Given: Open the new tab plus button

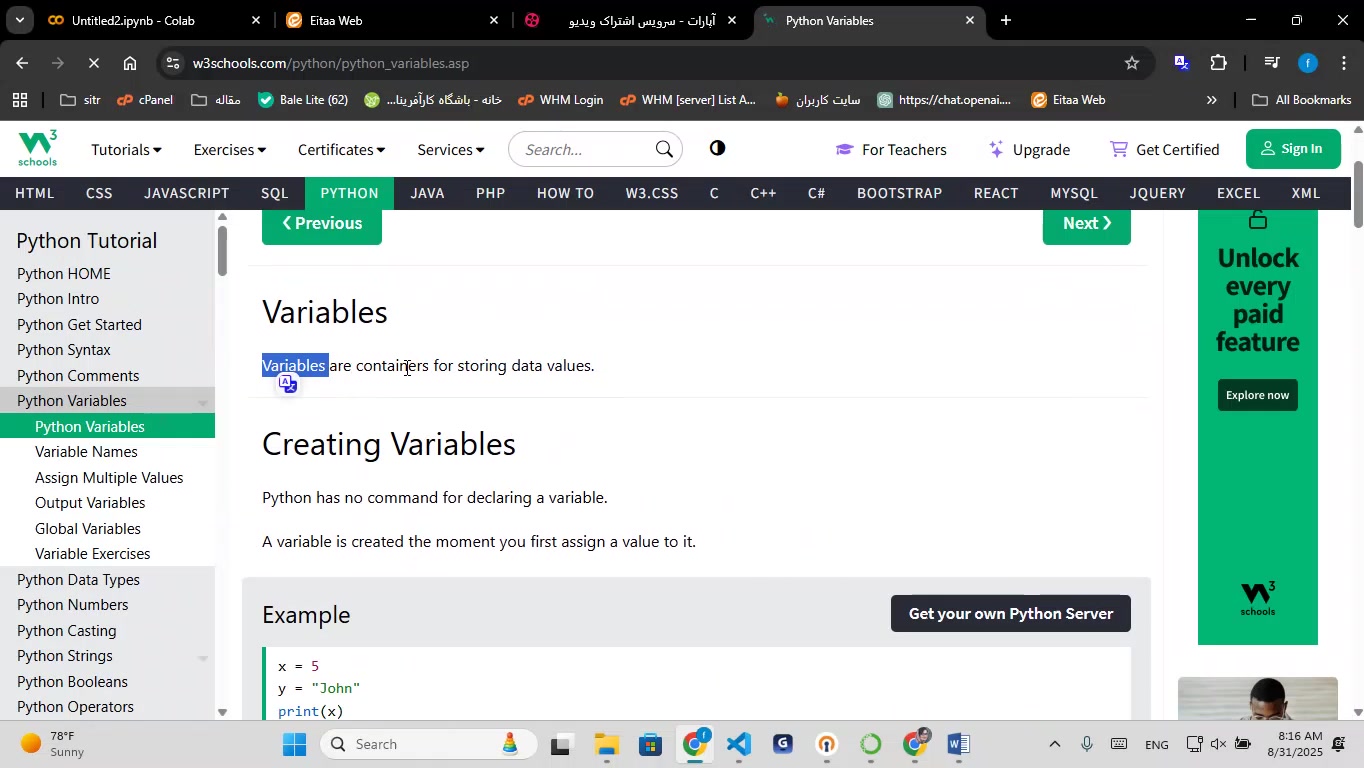Looking at the screenshot, I should pos(1005,20).
